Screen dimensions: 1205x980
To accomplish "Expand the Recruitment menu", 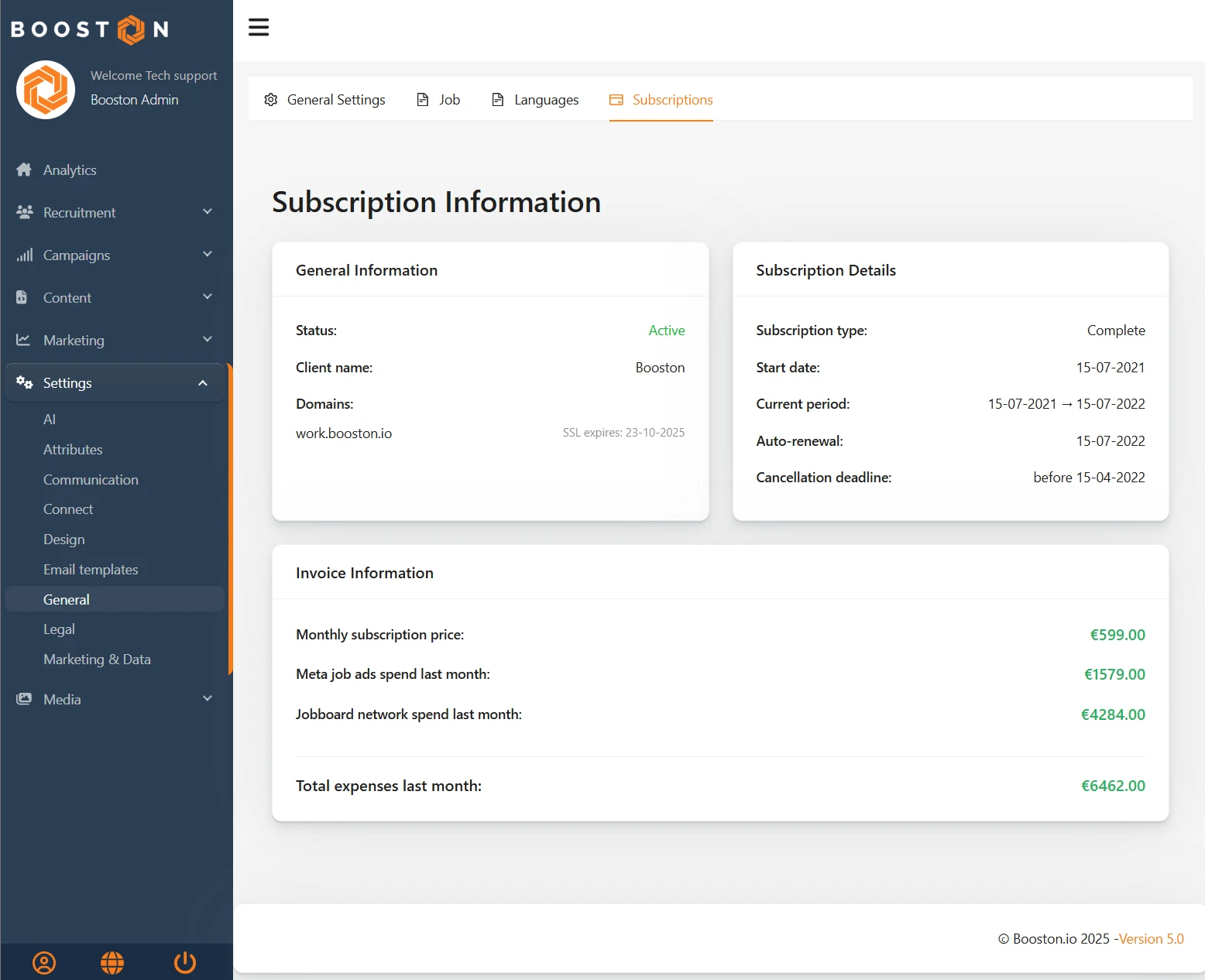I will [115, 213].
